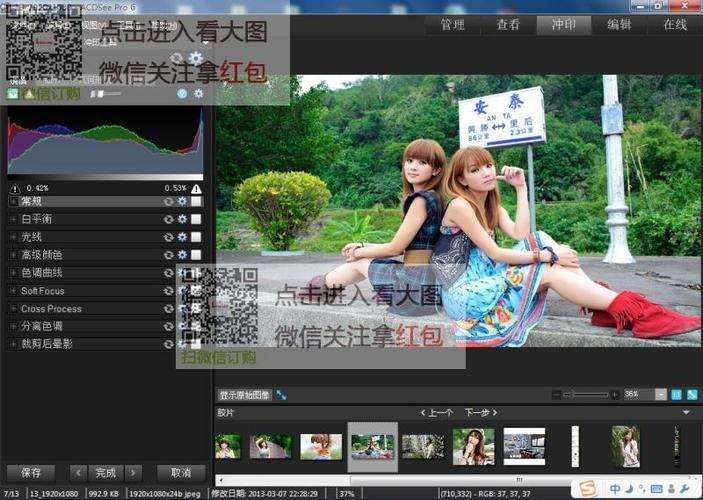Viewport: 703px width, 500px height.
Task: Open the 36% zoom level dropdown
Action: [661, 395]
